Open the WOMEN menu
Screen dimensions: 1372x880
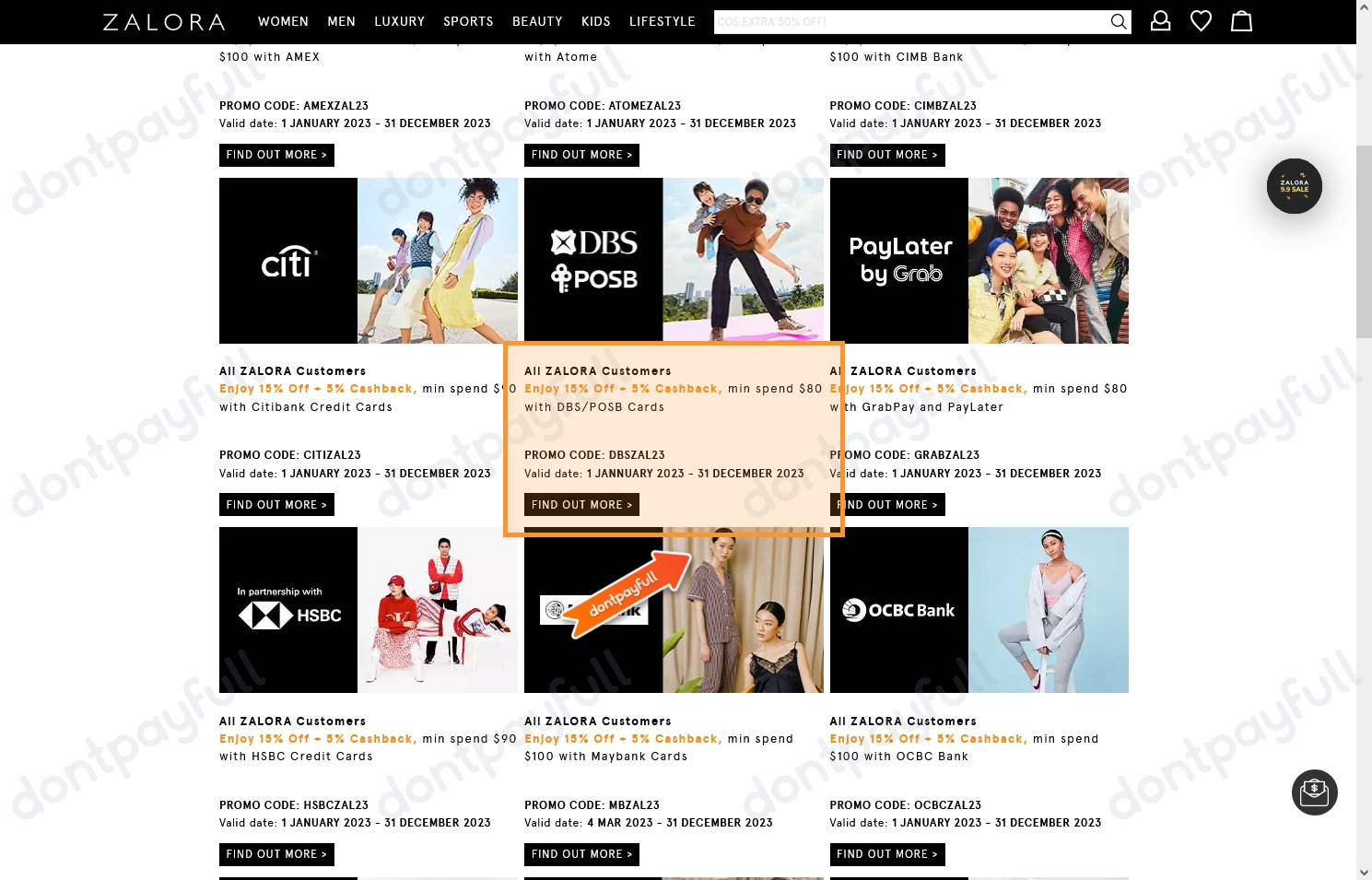coord(283,21)
